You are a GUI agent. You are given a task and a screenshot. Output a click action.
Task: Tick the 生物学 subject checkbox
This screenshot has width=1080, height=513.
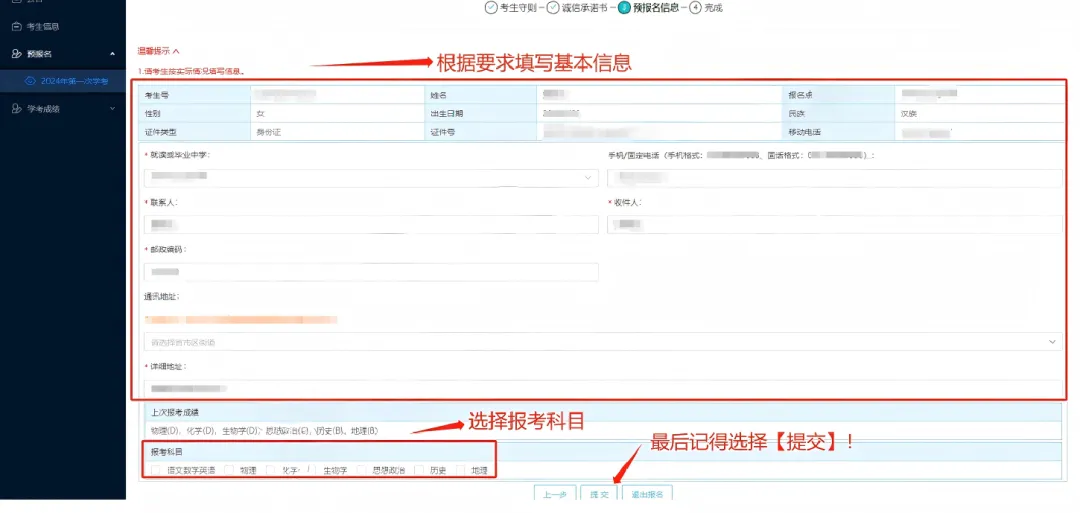(x=313, y=470)
